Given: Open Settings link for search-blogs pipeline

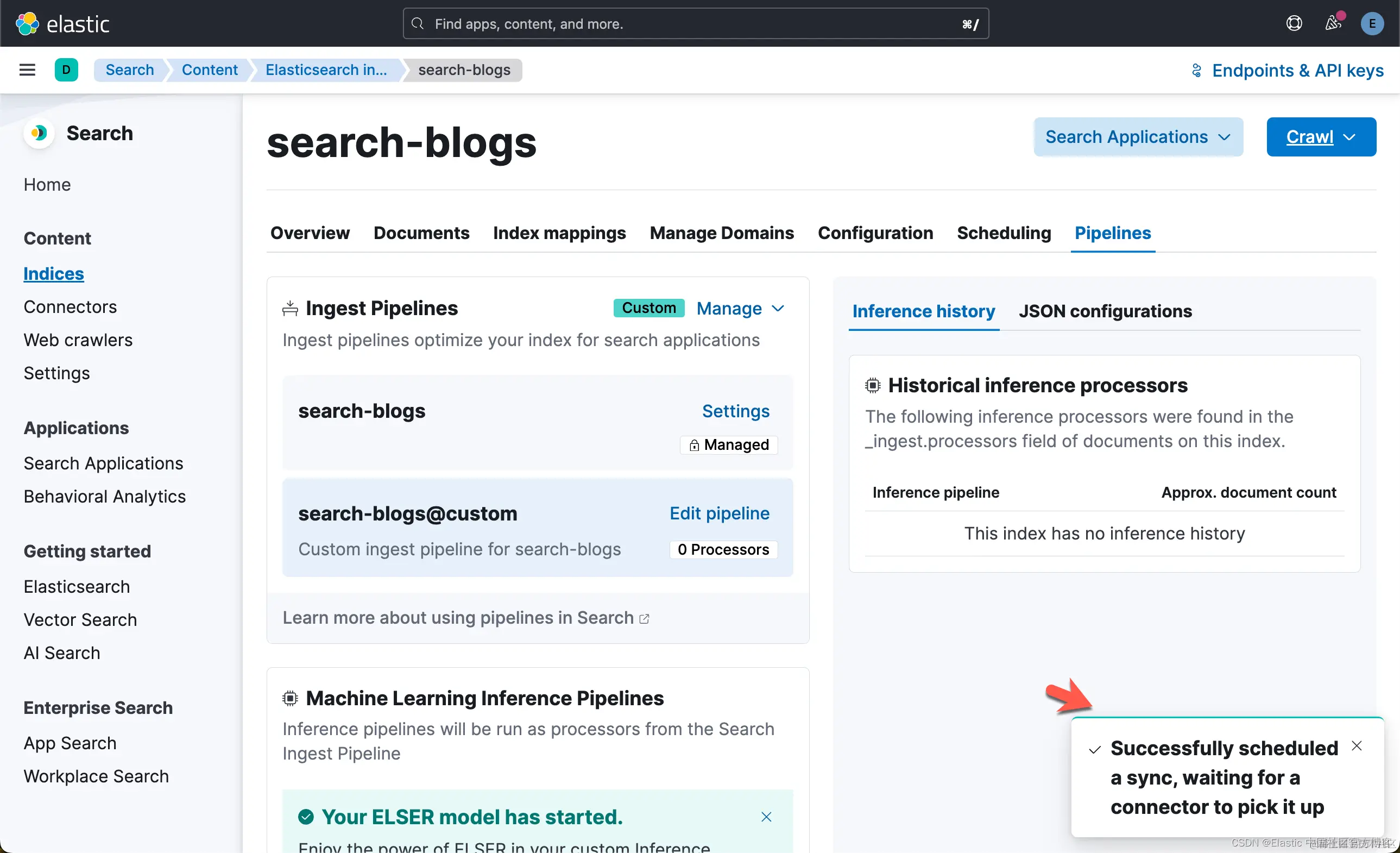Looking at the screenshot, I should tap(735, 411).
